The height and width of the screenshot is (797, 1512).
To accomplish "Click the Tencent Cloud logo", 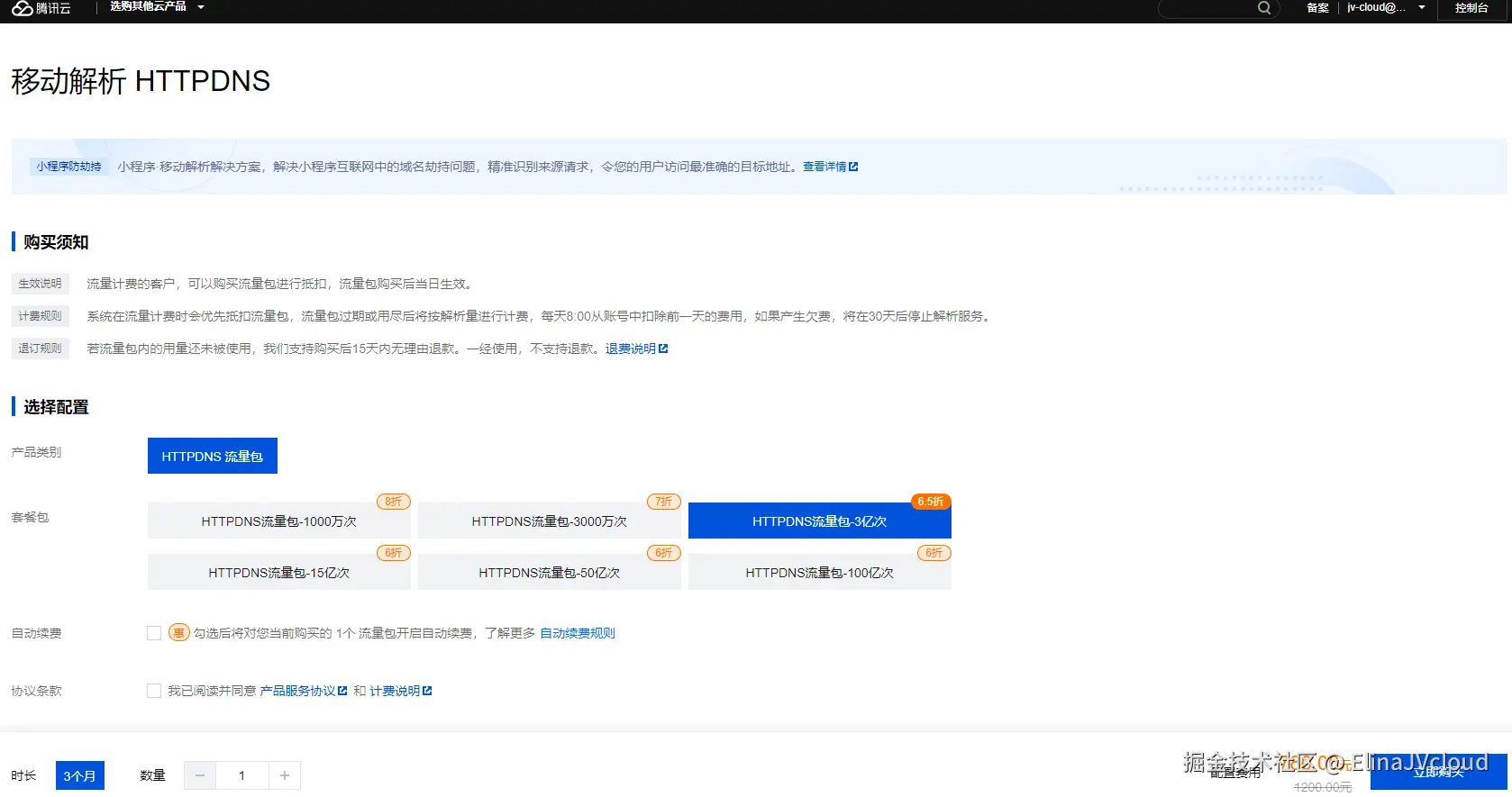I will [x=41, y=8].
